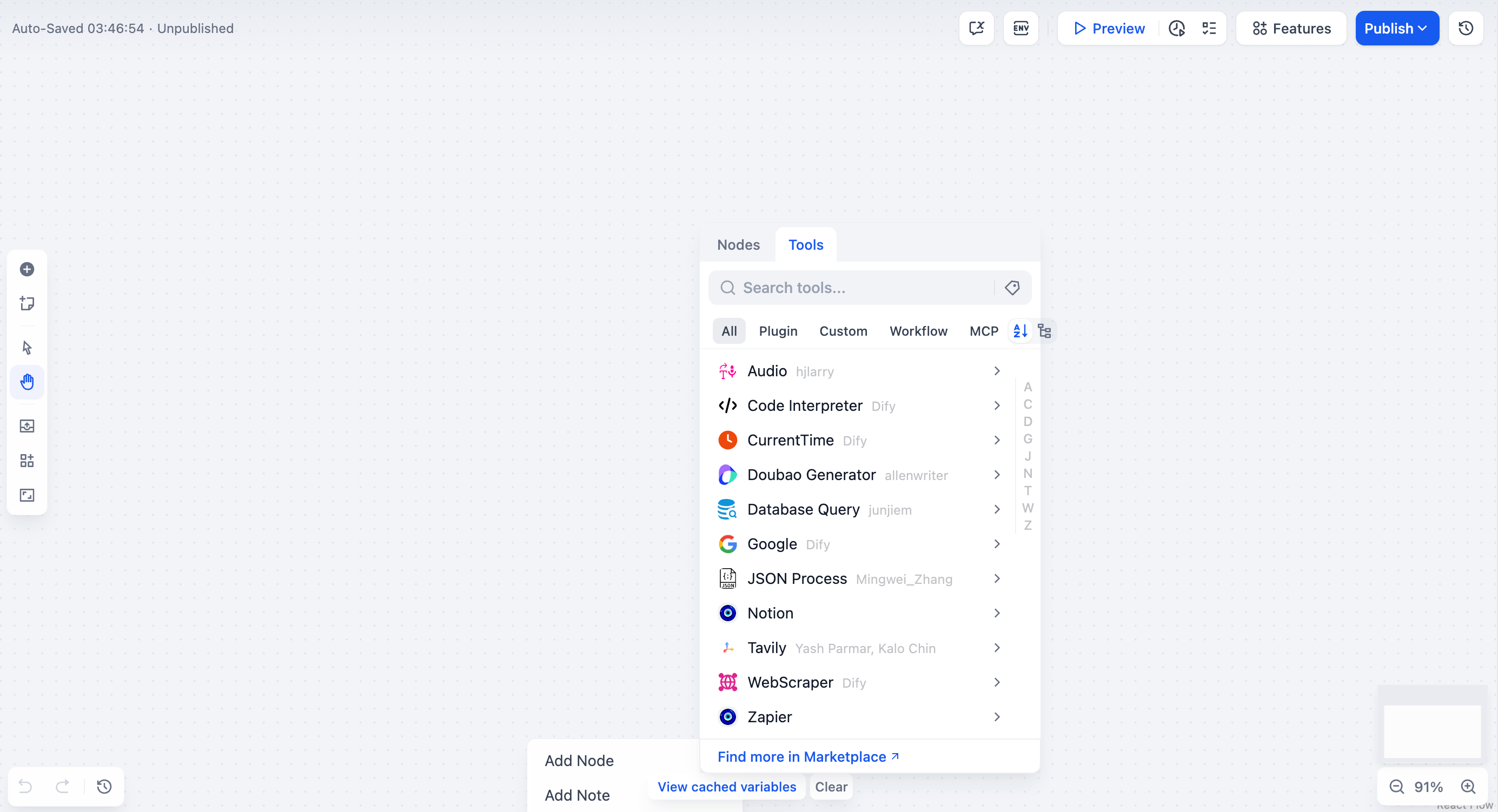Viewport: 1498px width, 812px height.
Task: Select the Workflow filter
Action: point(918,331)
